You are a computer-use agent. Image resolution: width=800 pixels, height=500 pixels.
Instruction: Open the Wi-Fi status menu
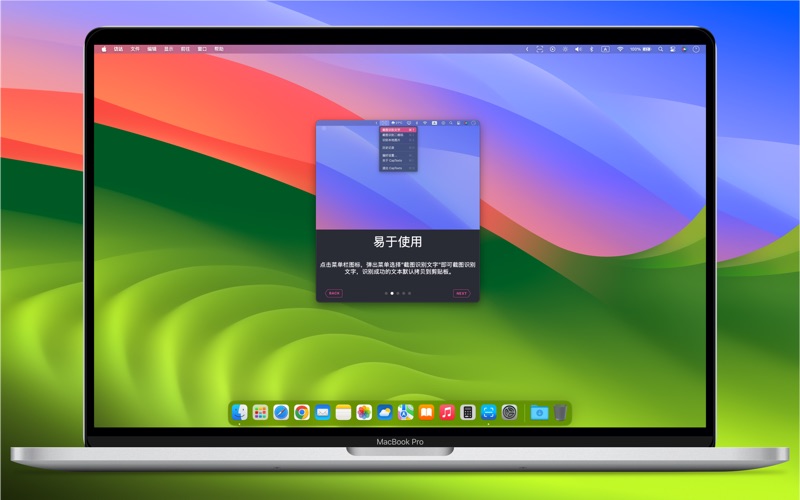pos(620,49)
